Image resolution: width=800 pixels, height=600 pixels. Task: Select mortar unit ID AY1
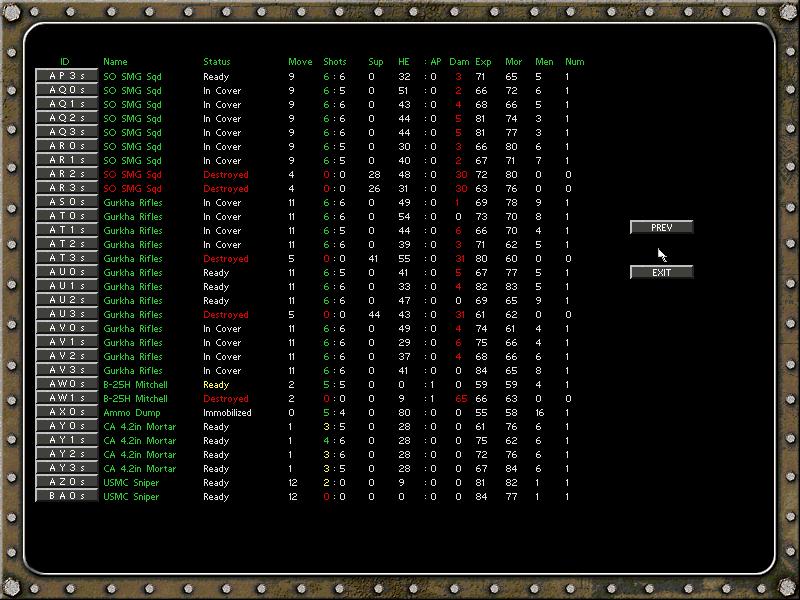[x=66, y=440]
